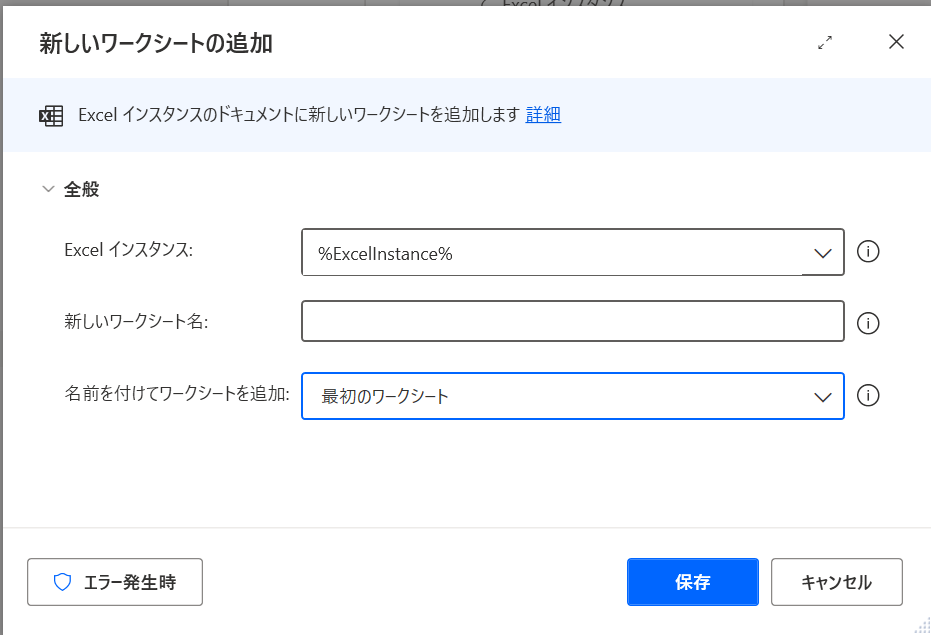The image size is (931, 635).
Task: Click the %ExcelInstance% combo box text
Action: (386, 253)
